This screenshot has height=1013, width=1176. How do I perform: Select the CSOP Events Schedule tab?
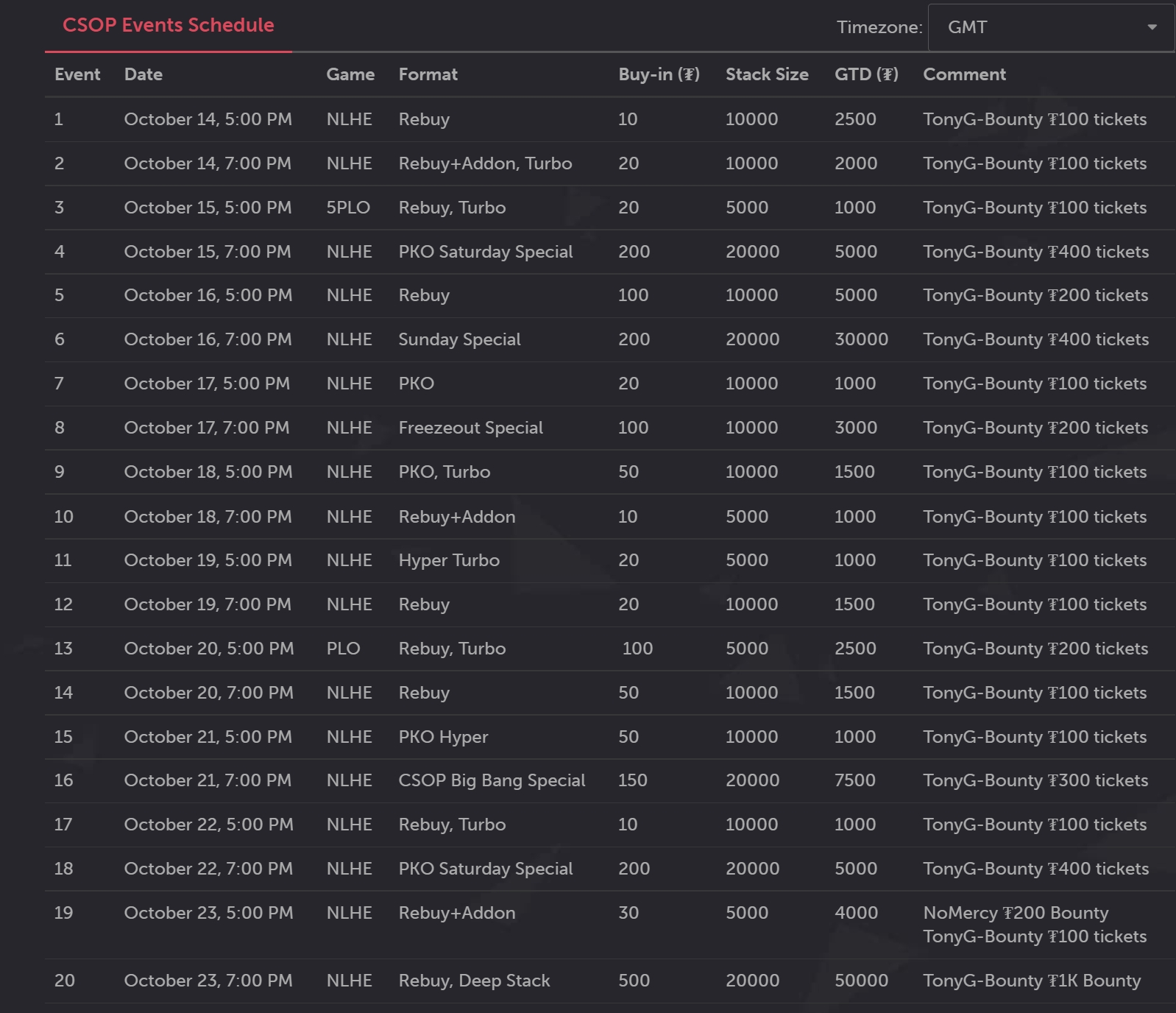(168, 25)
